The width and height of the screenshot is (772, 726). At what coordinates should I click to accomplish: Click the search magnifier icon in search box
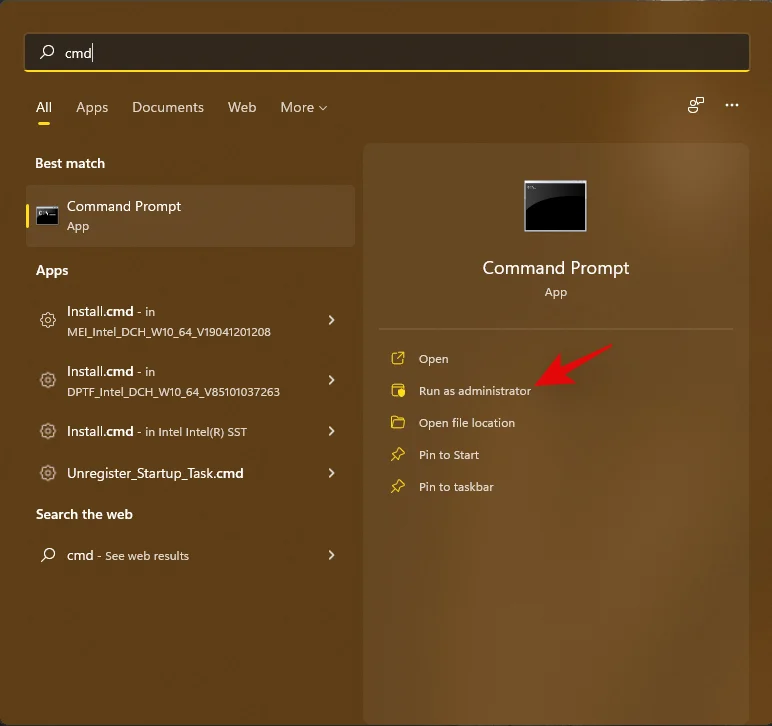(x=47, y=53)
